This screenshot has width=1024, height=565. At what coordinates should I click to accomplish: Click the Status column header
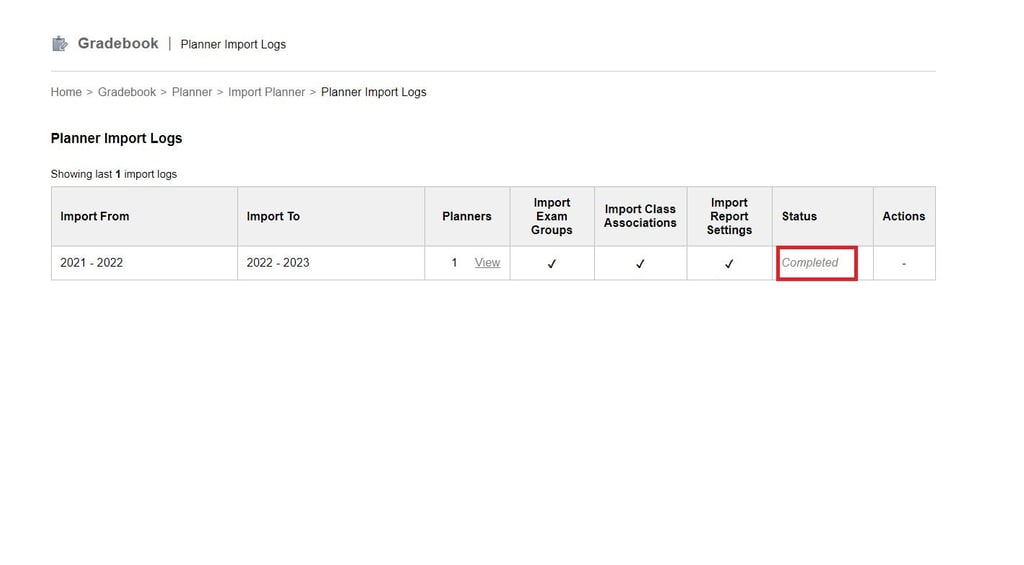(x=799, y=216)
